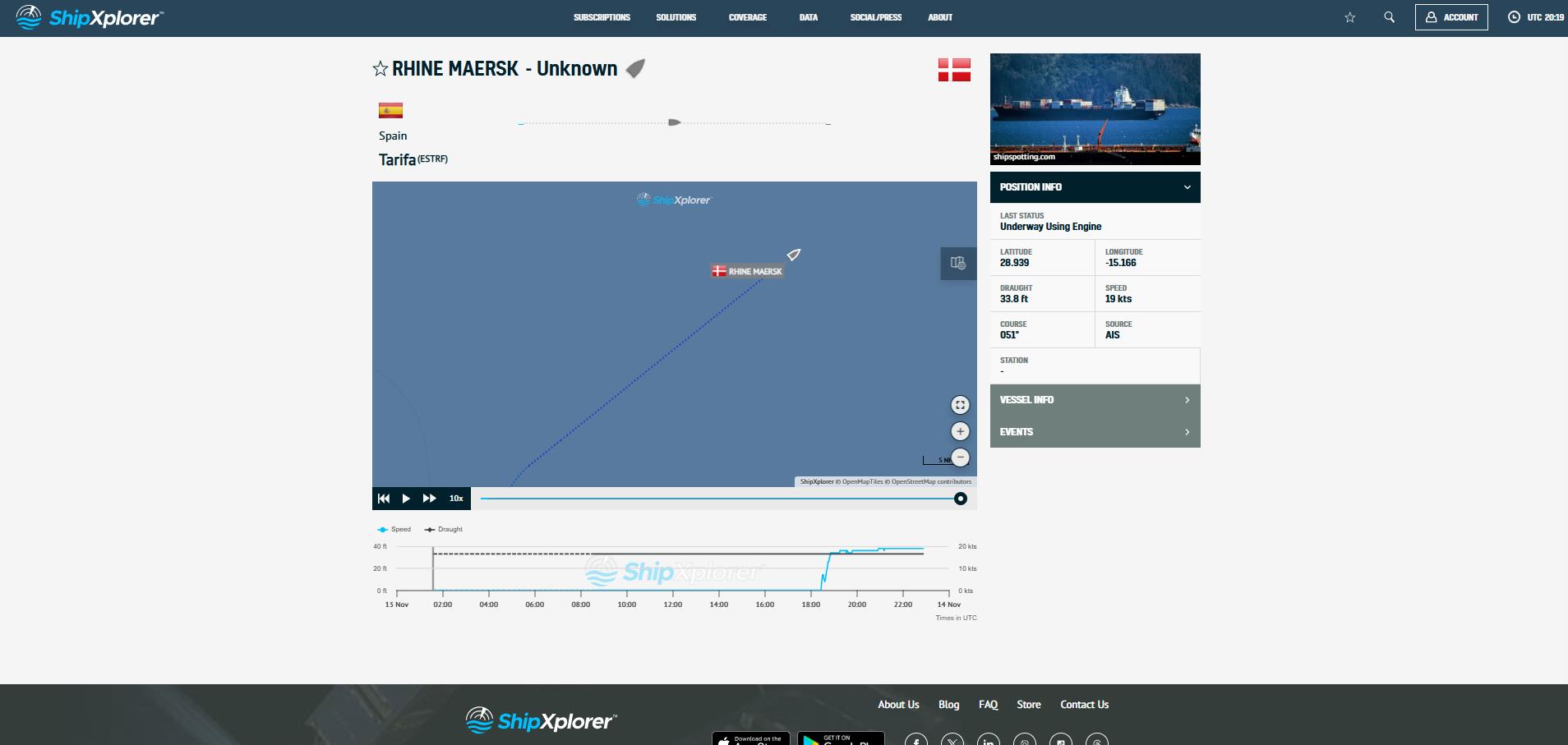Open the Solutions menu
The width and height of the screenshot is (1568, 745).
676,17
